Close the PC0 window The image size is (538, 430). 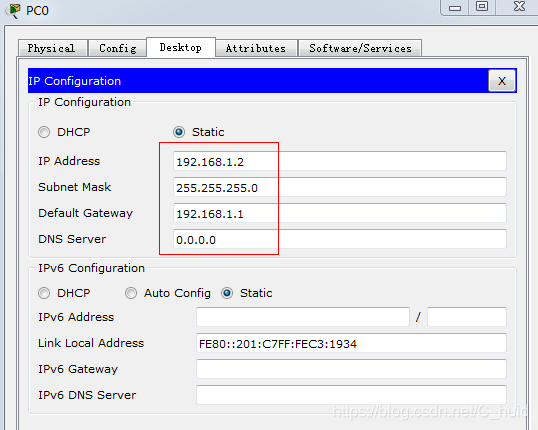click(x=519, y=7)
